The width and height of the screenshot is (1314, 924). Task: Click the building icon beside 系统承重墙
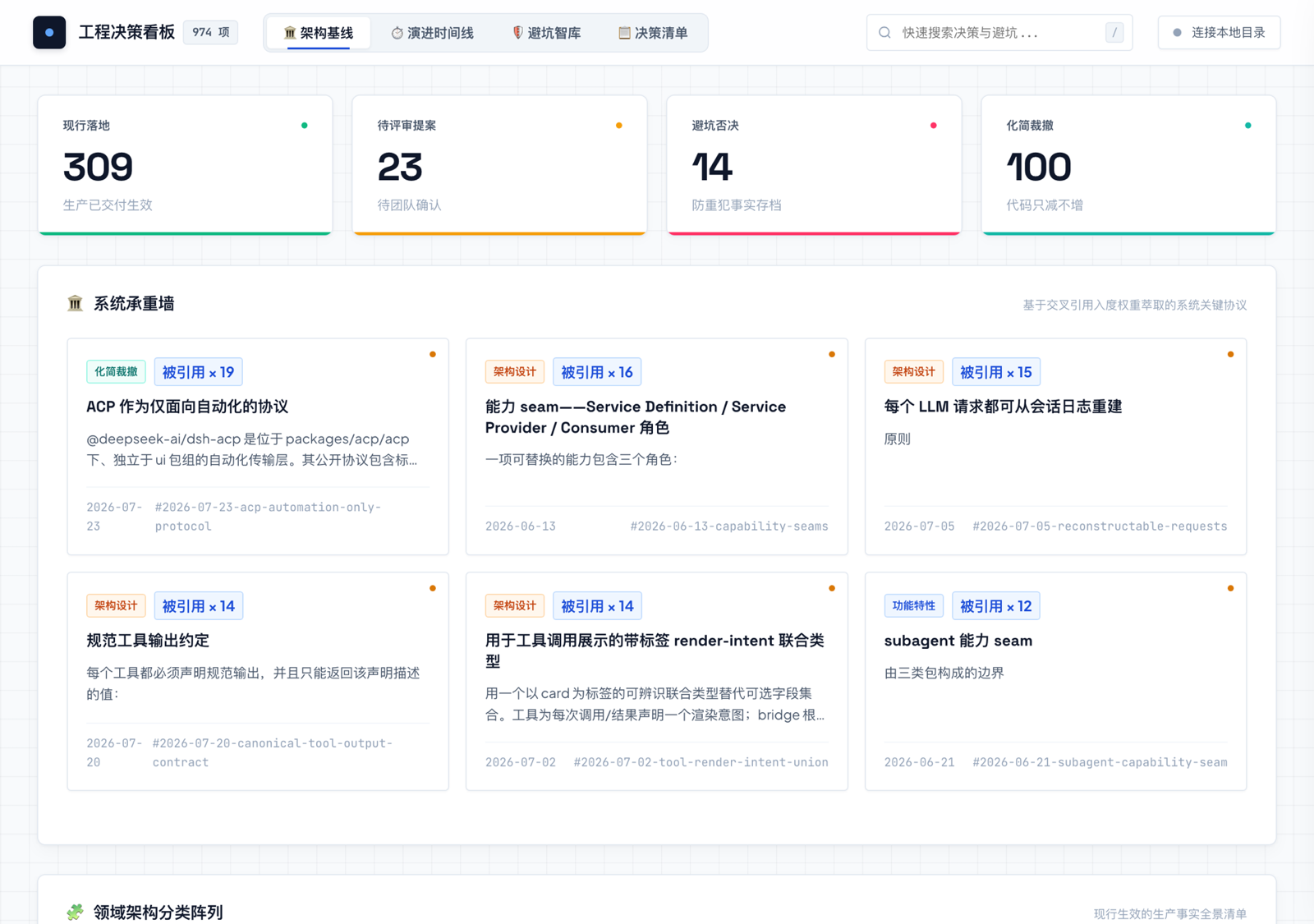75,304
